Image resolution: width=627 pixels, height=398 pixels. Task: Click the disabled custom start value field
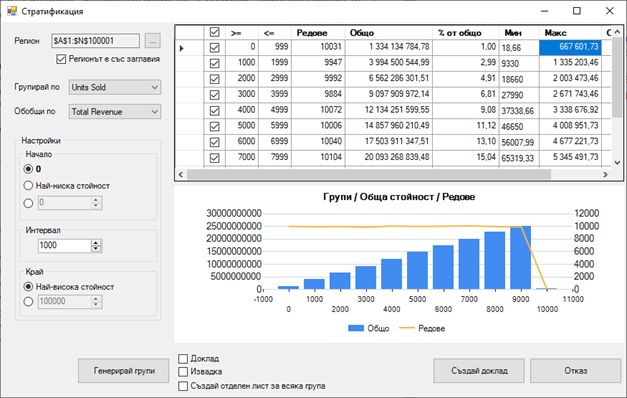tap(65, 203)
